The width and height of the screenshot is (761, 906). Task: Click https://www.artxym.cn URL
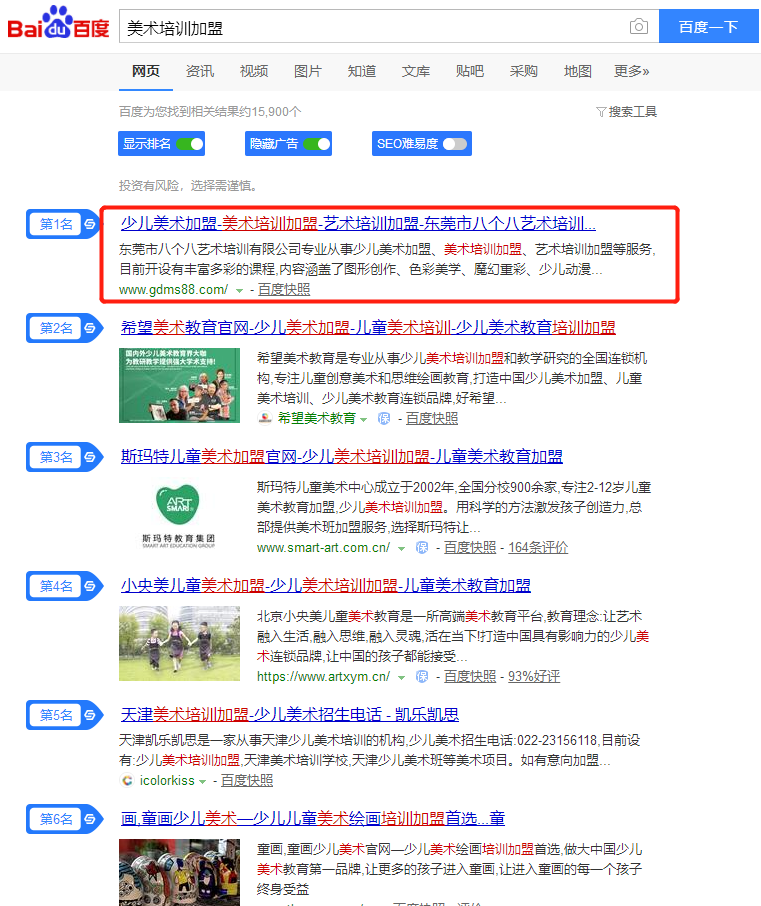point(324,676)
